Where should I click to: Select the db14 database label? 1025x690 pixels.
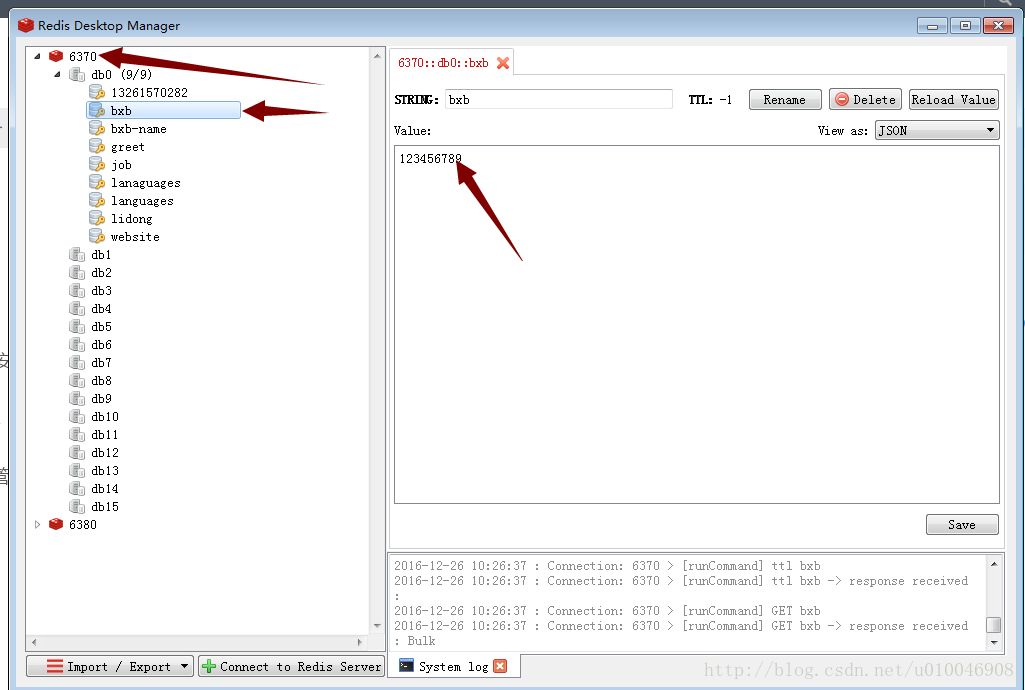point(105,488)
